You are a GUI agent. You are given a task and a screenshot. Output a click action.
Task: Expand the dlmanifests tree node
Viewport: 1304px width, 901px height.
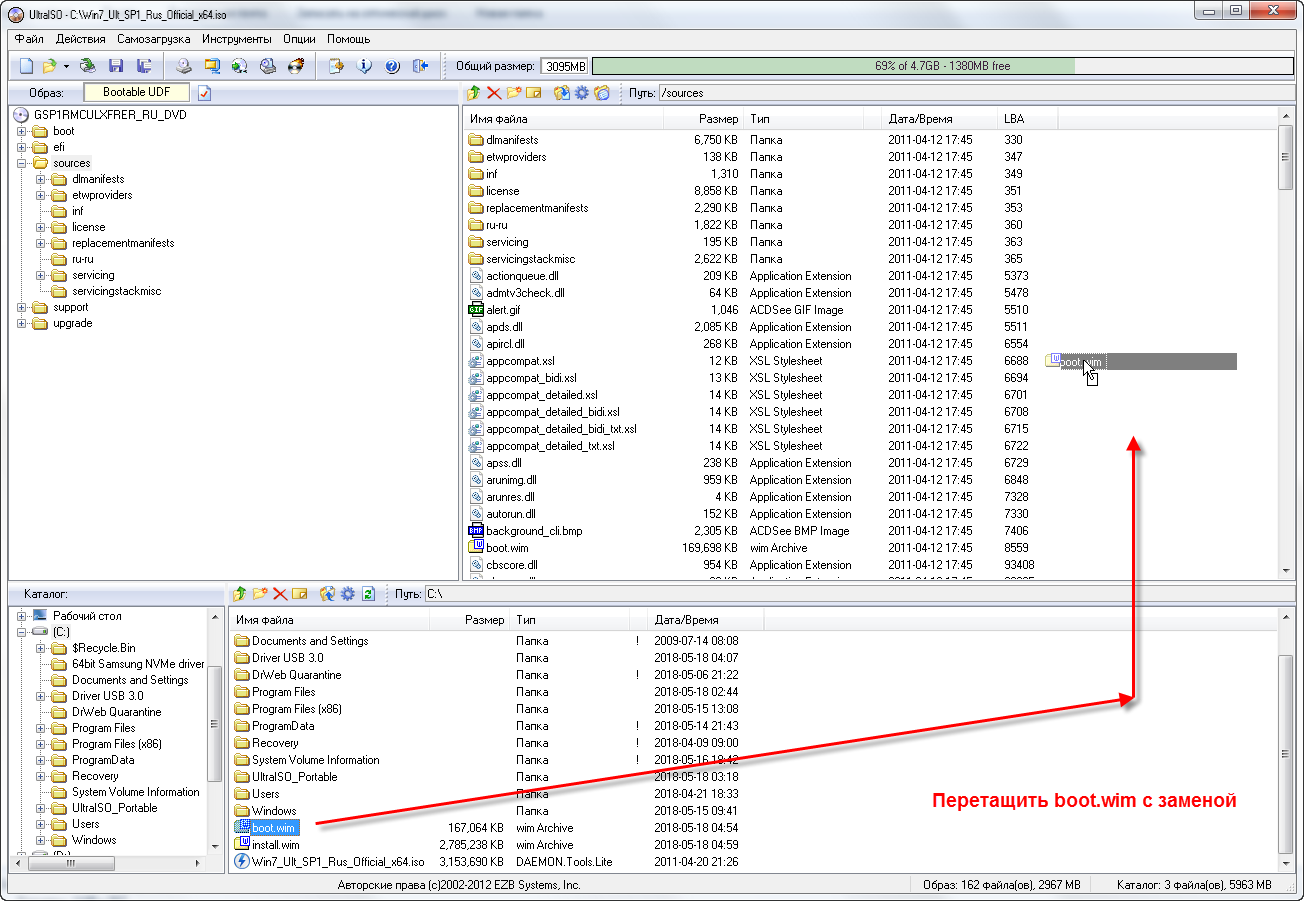point(40,179)
